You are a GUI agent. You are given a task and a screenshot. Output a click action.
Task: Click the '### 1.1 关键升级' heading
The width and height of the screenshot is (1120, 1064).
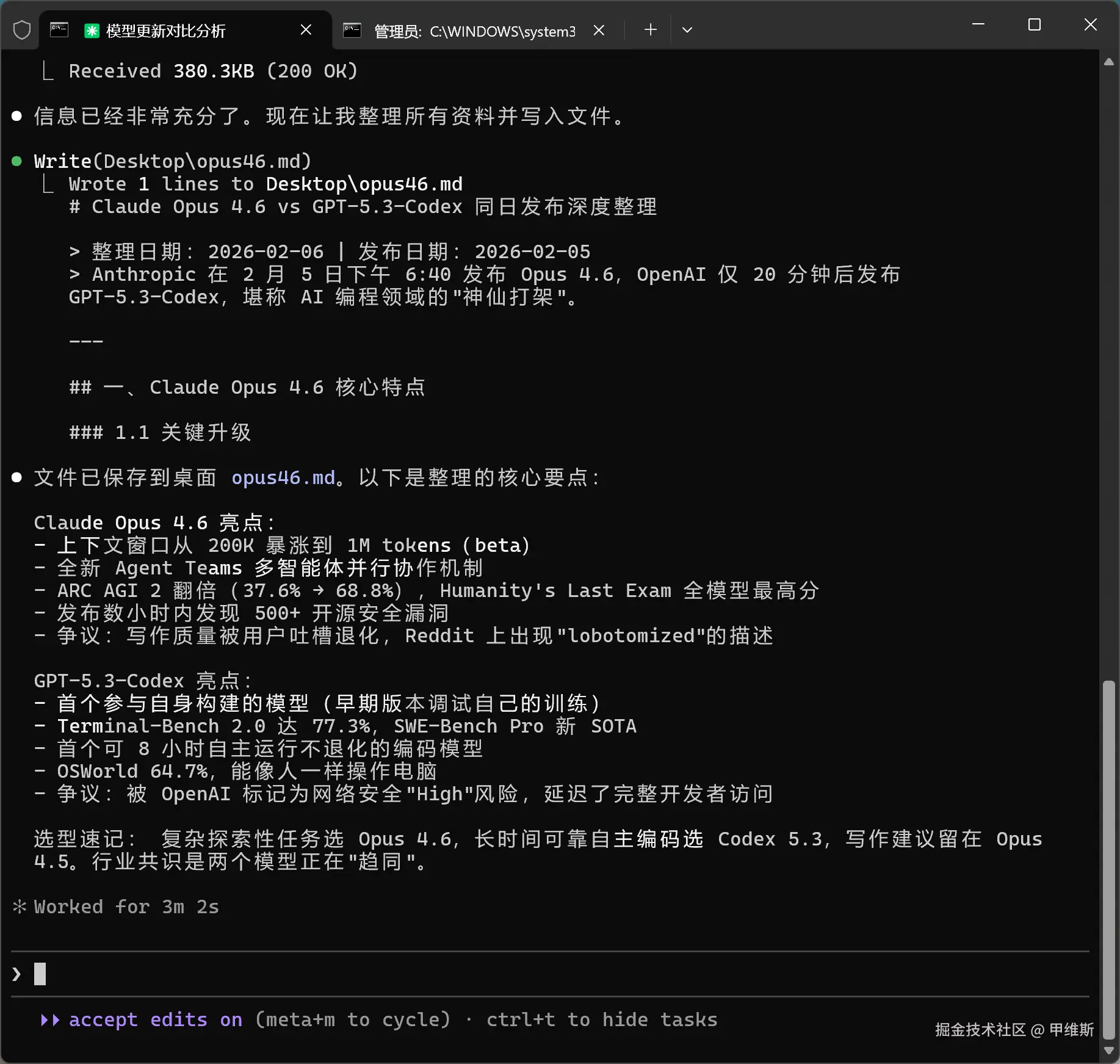pyautogui.click(x=160, y=432)
